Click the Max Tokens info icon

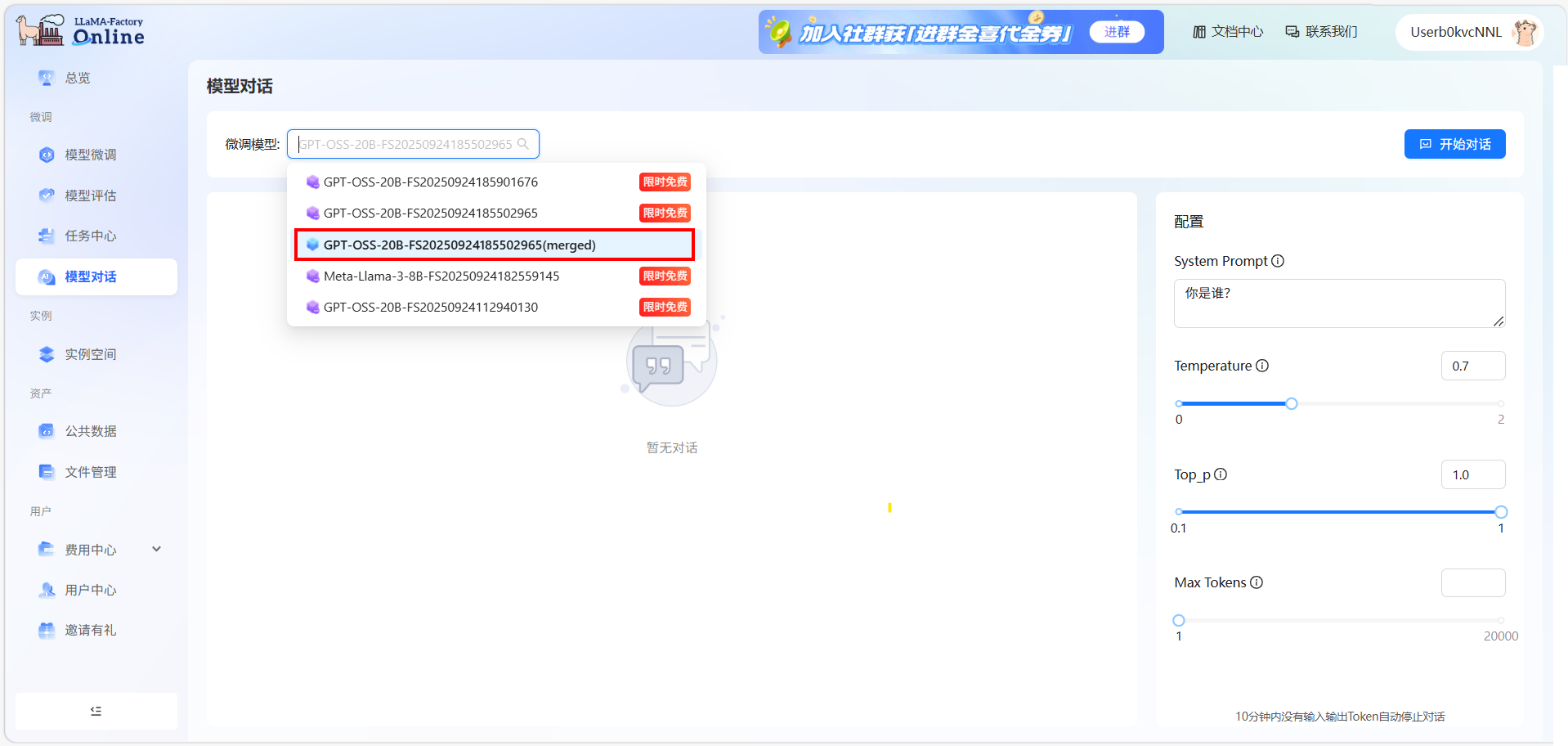click(1257, 582)
